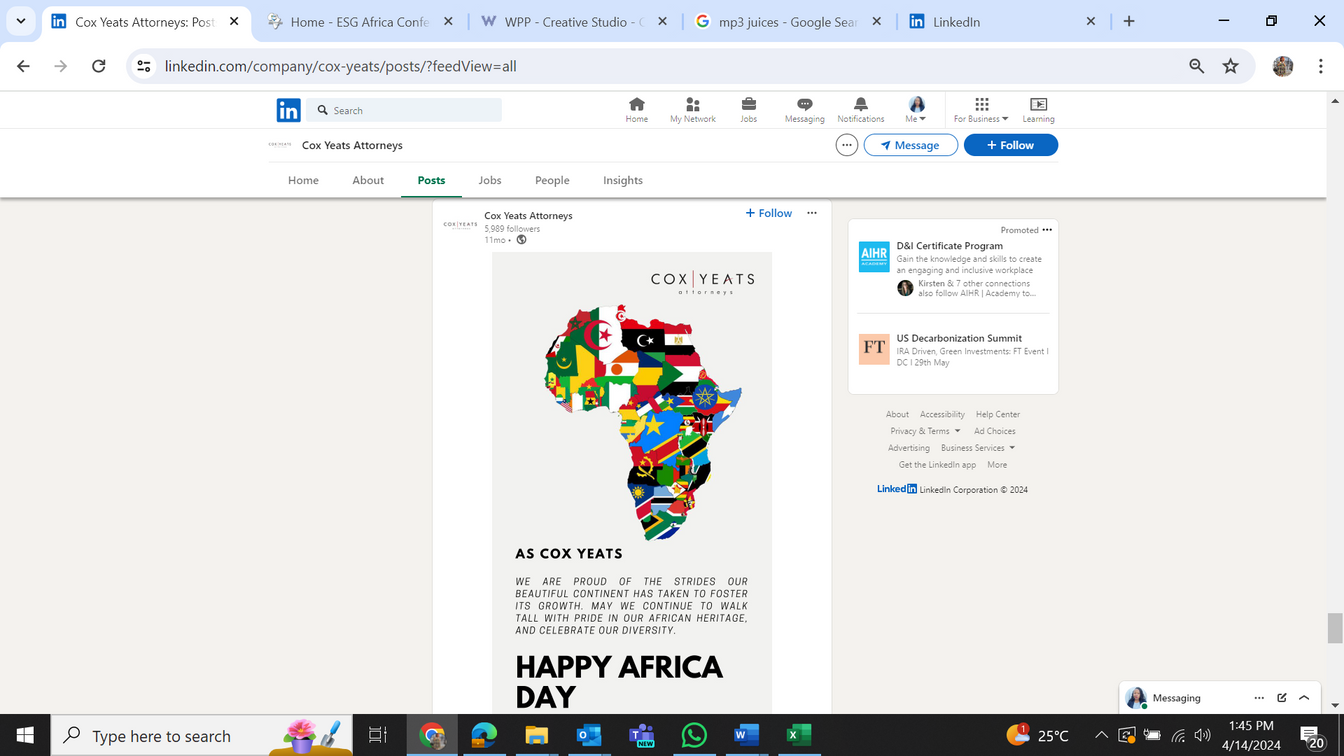Click the page vertical scrollbar thumb
The height and width of the screenshot is (756, 1344).
click(1335, 628)
